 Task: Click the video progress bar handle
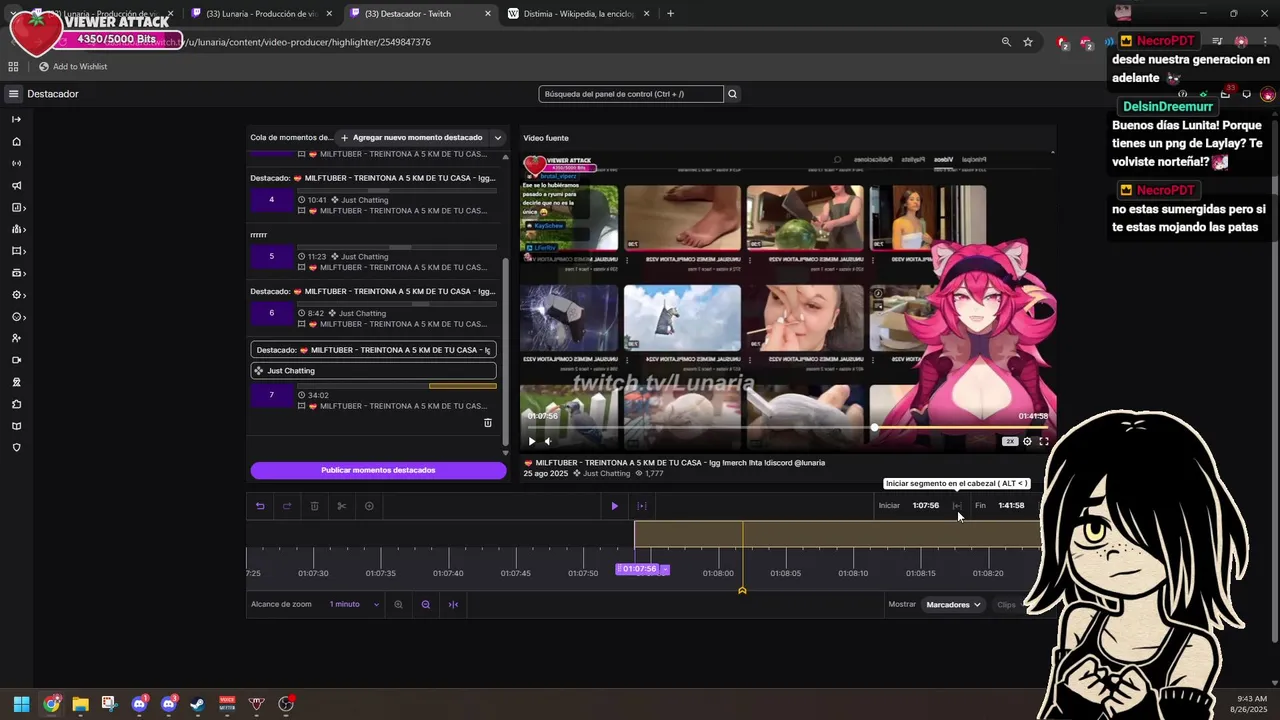pos(875,428)
